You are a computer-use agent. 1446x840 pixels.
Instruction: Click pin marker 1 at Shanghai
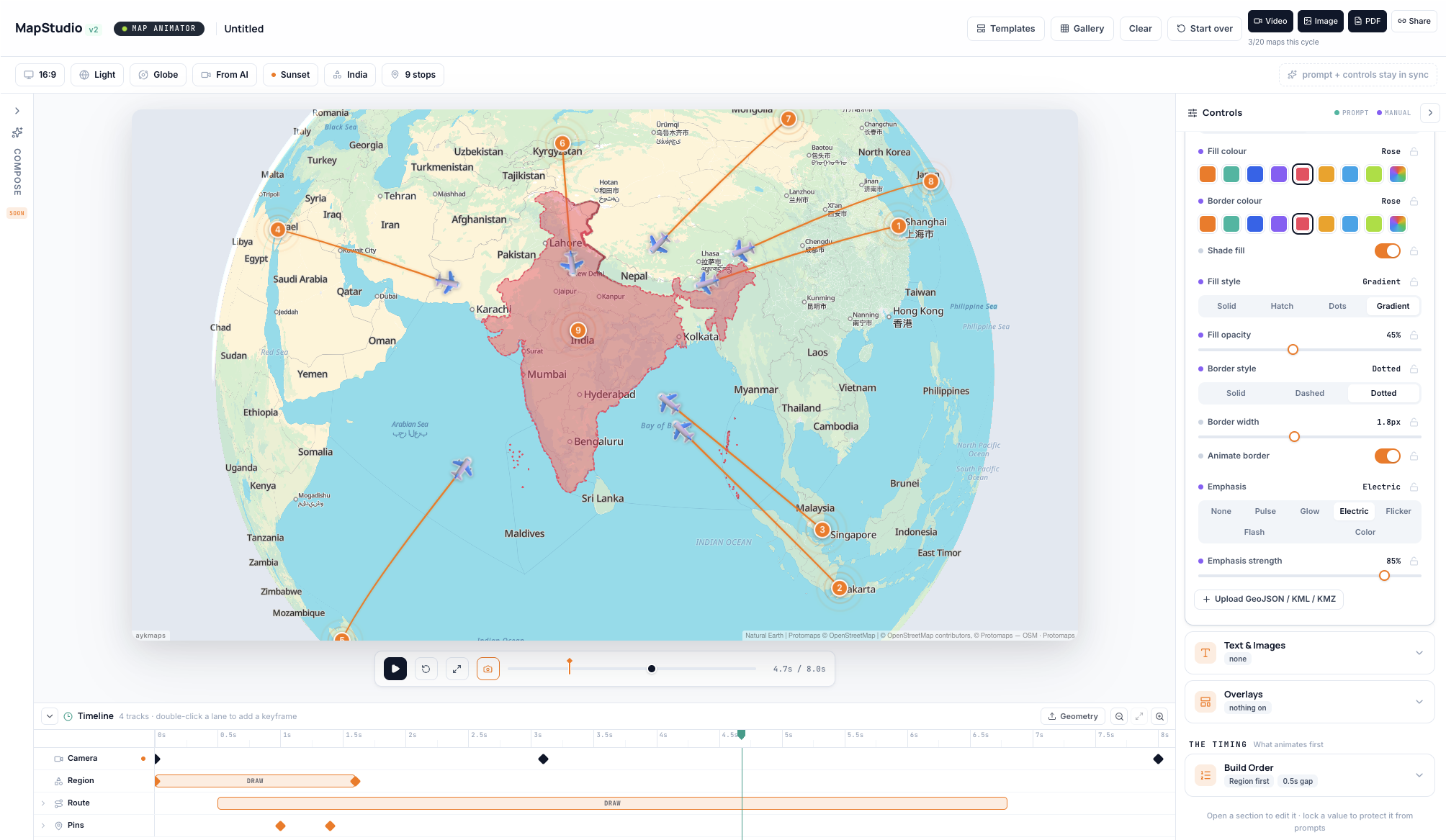click(x=898, y=226)
